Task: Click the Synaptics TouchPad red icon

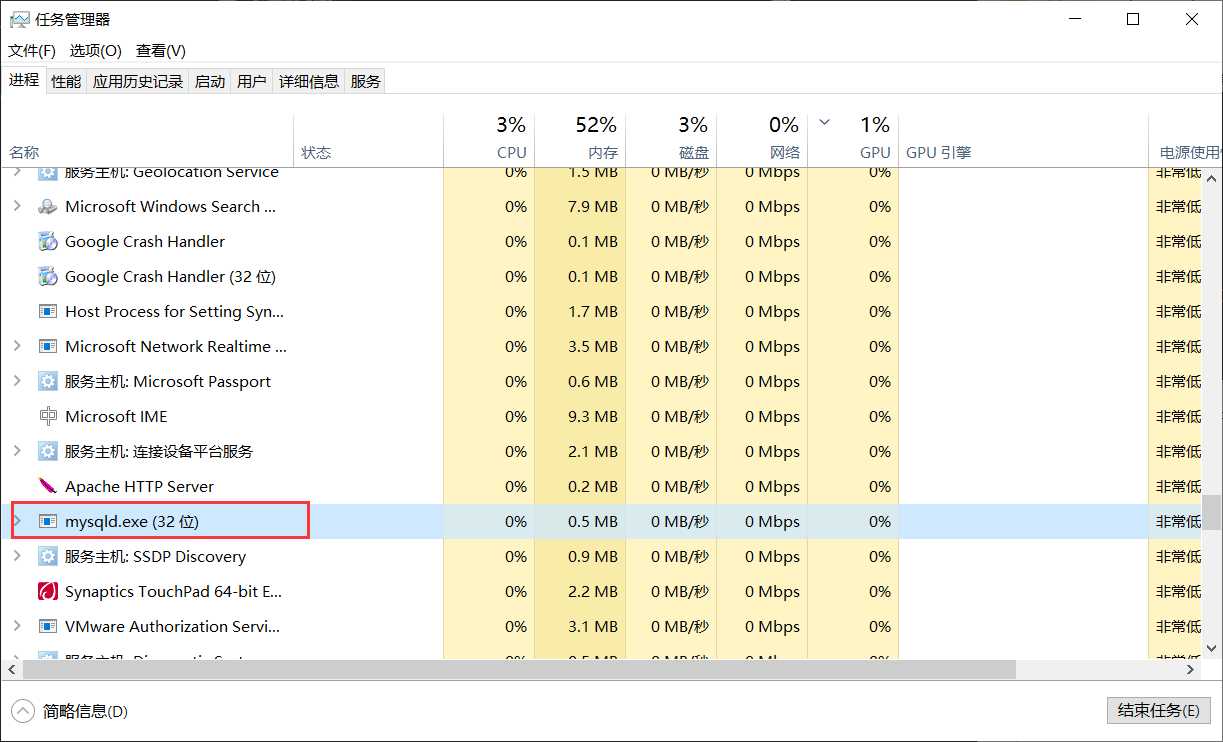Action: click(x=47, y=592)
